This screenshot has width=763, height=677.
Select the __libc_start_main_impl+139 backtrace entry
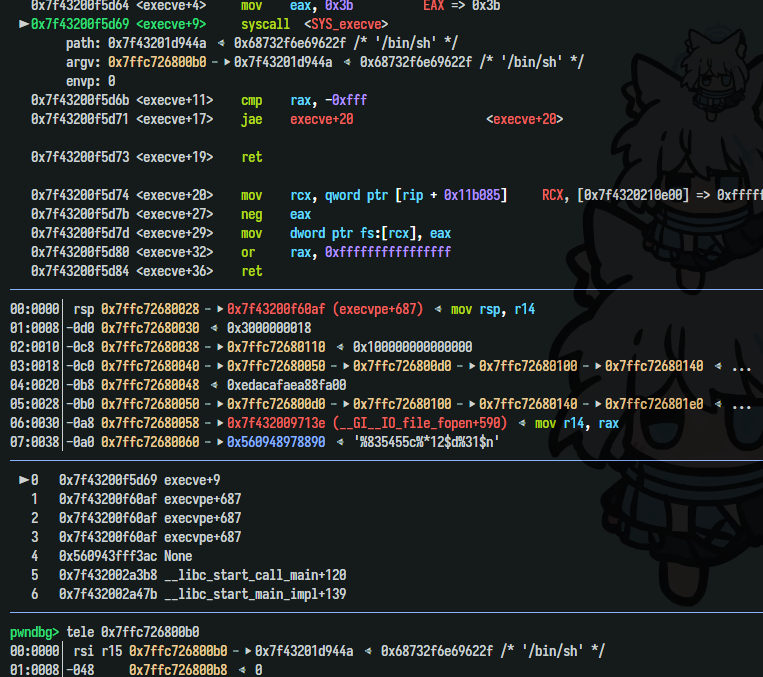pos(255,594)
